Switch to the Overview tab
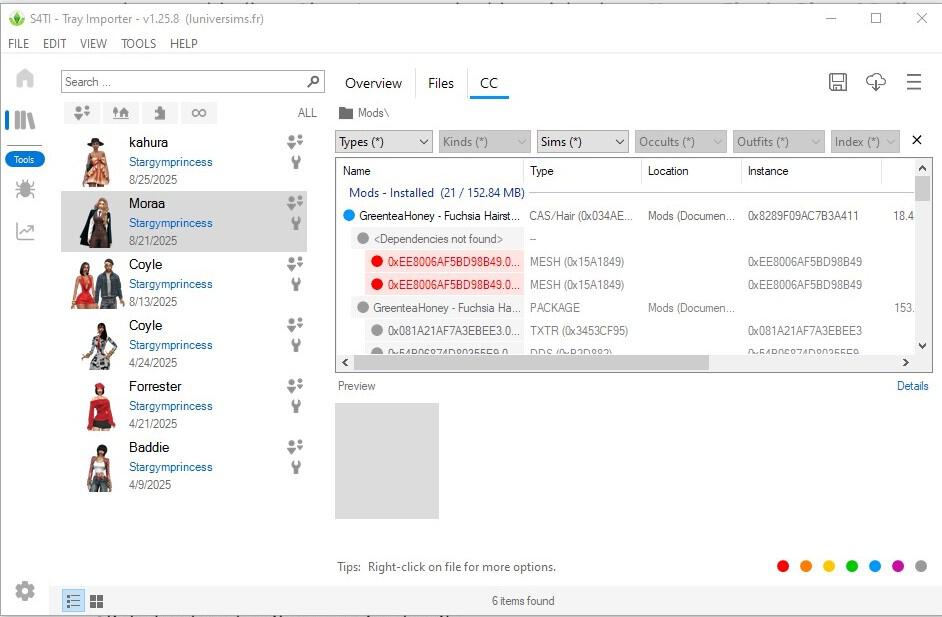Image resolution: width=942 pixels, height=617 pixels. (373, 84)
